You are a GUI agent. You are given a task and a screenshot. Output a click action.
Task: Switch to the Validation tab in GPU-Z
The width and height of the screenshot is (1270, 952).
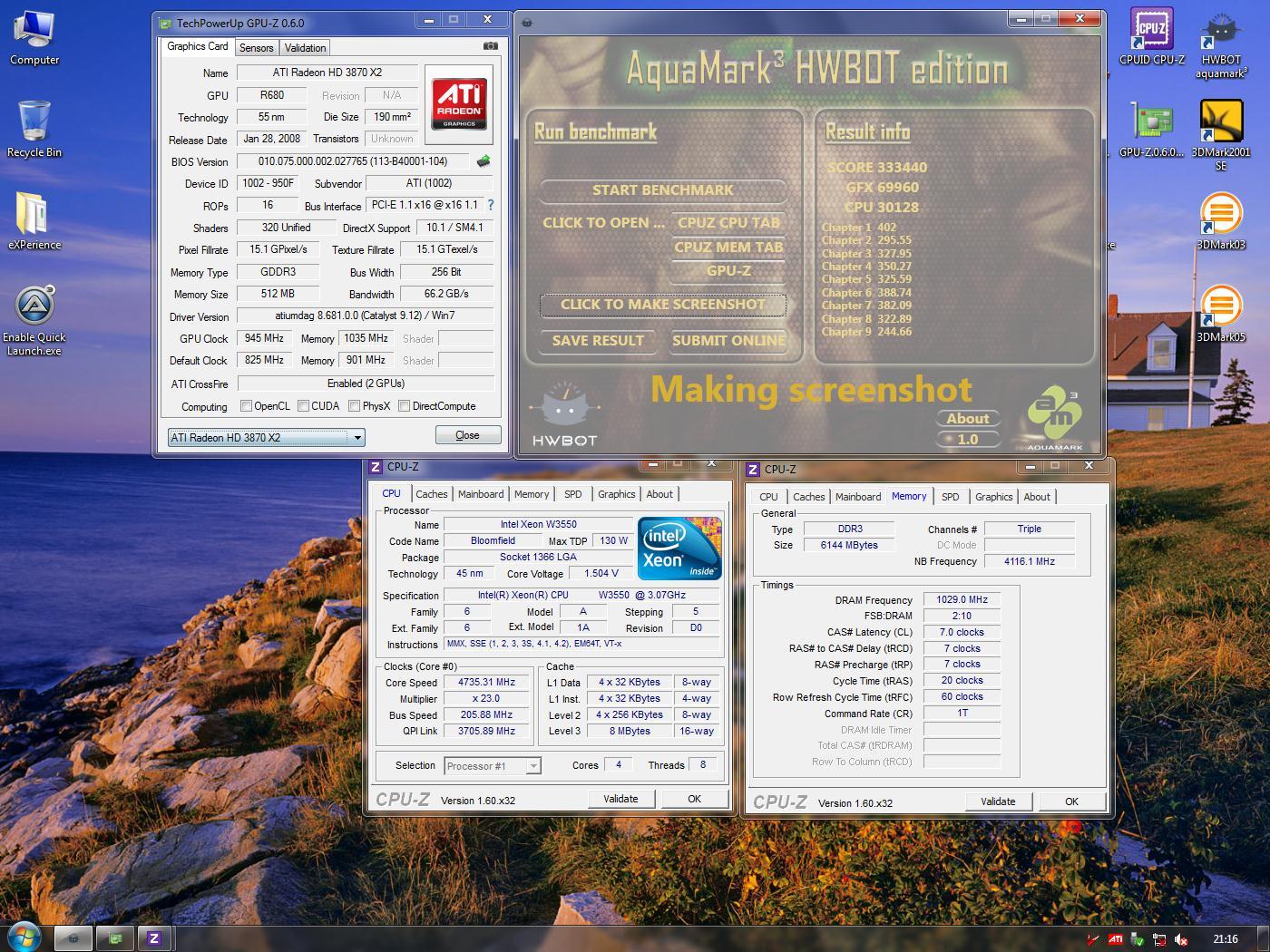(305, 48)
